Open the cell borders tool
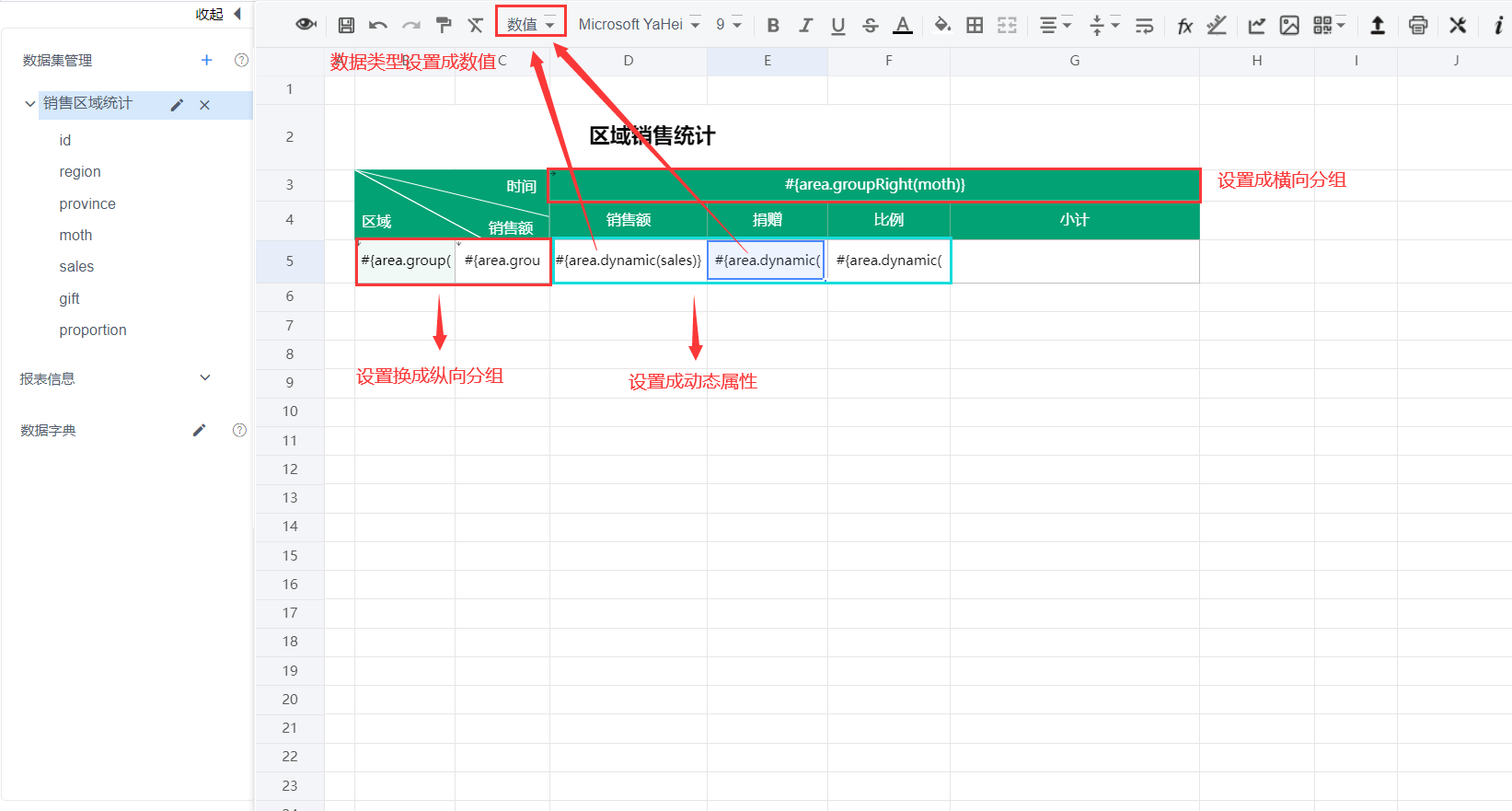1512x811 pixels. (x=975, y=25)
